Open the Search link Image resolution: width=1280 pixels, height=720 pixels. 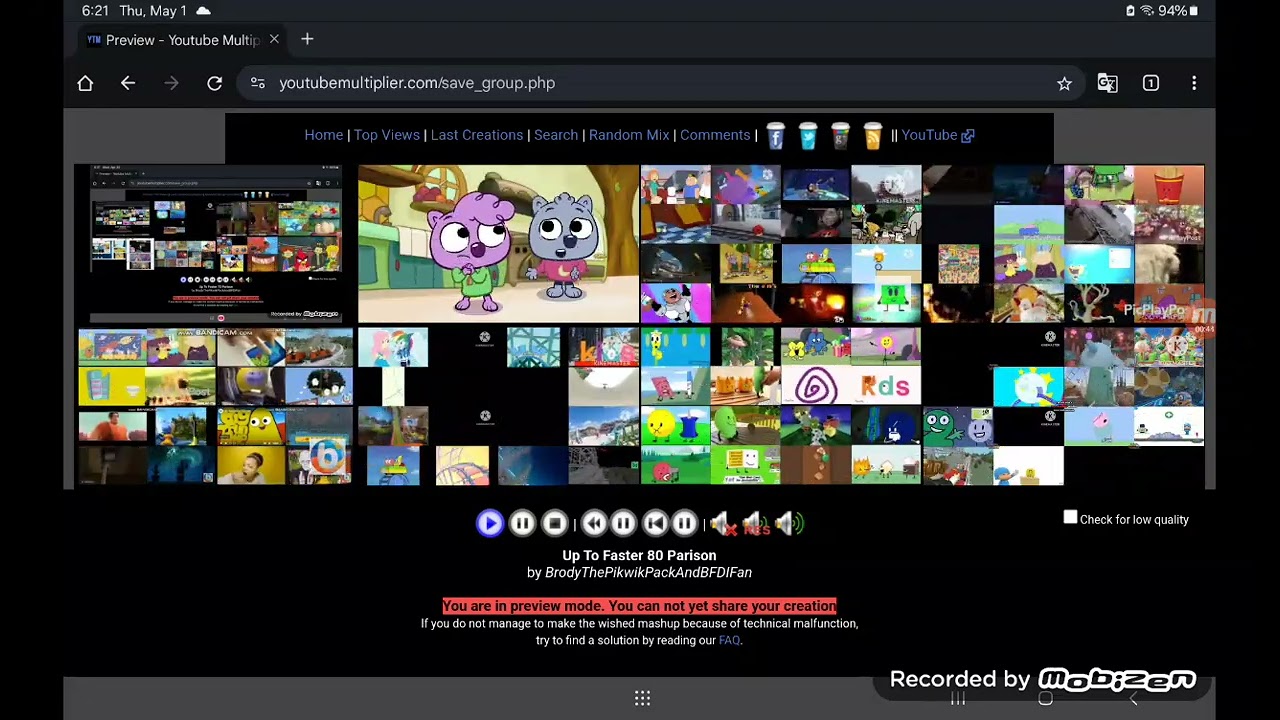coord(556,135)
